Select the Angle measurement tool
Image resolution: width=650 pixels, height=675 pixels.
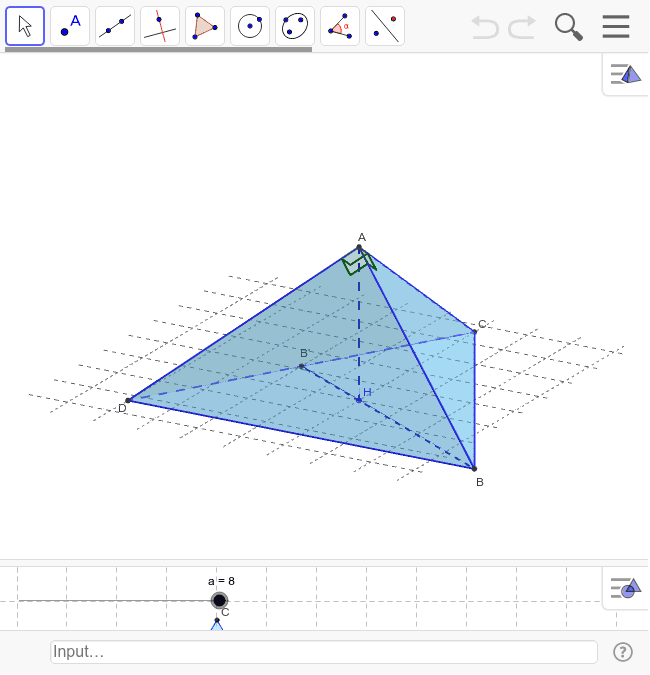340,26
